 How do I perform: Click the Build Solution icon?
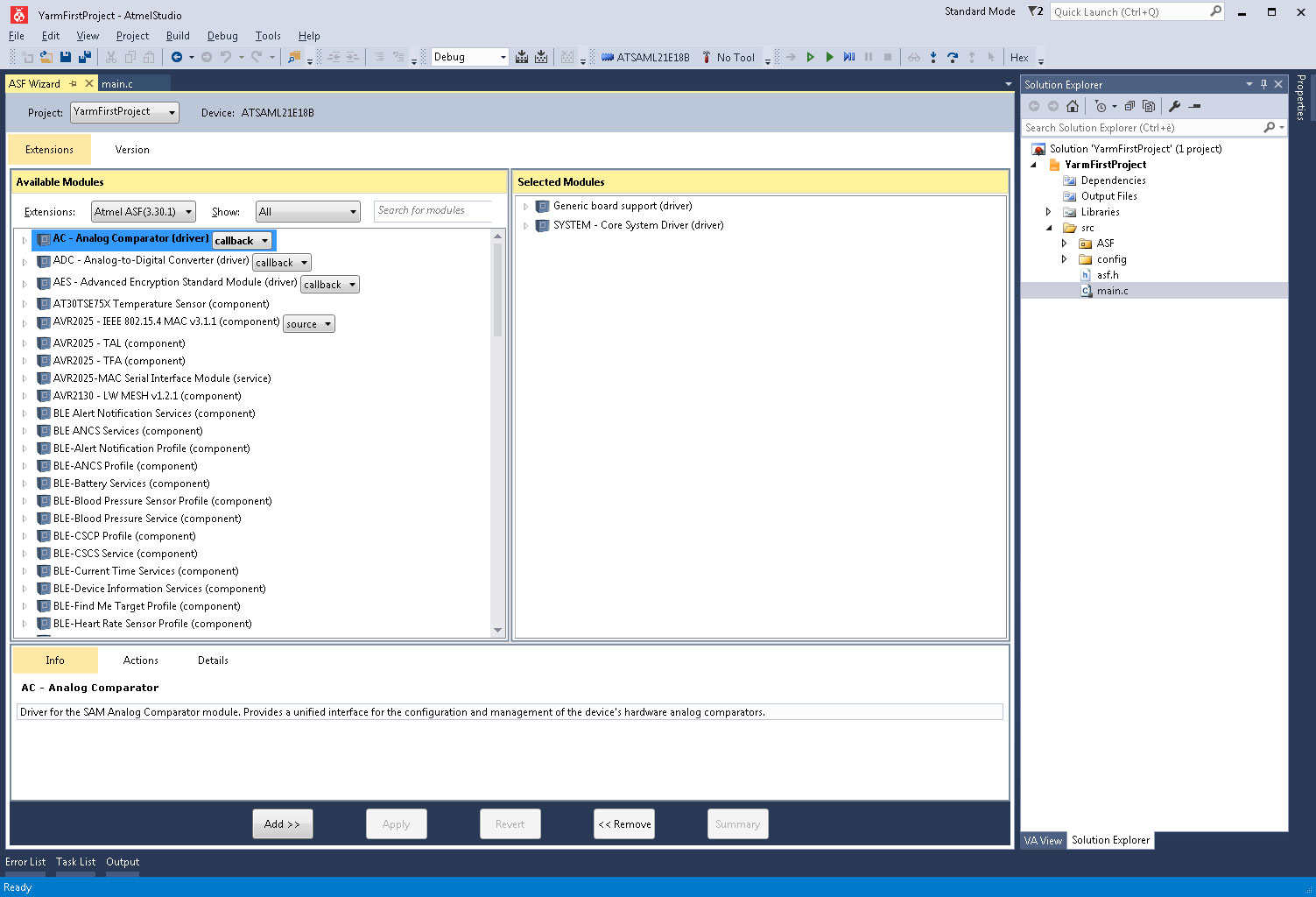(x=522, y=57)
